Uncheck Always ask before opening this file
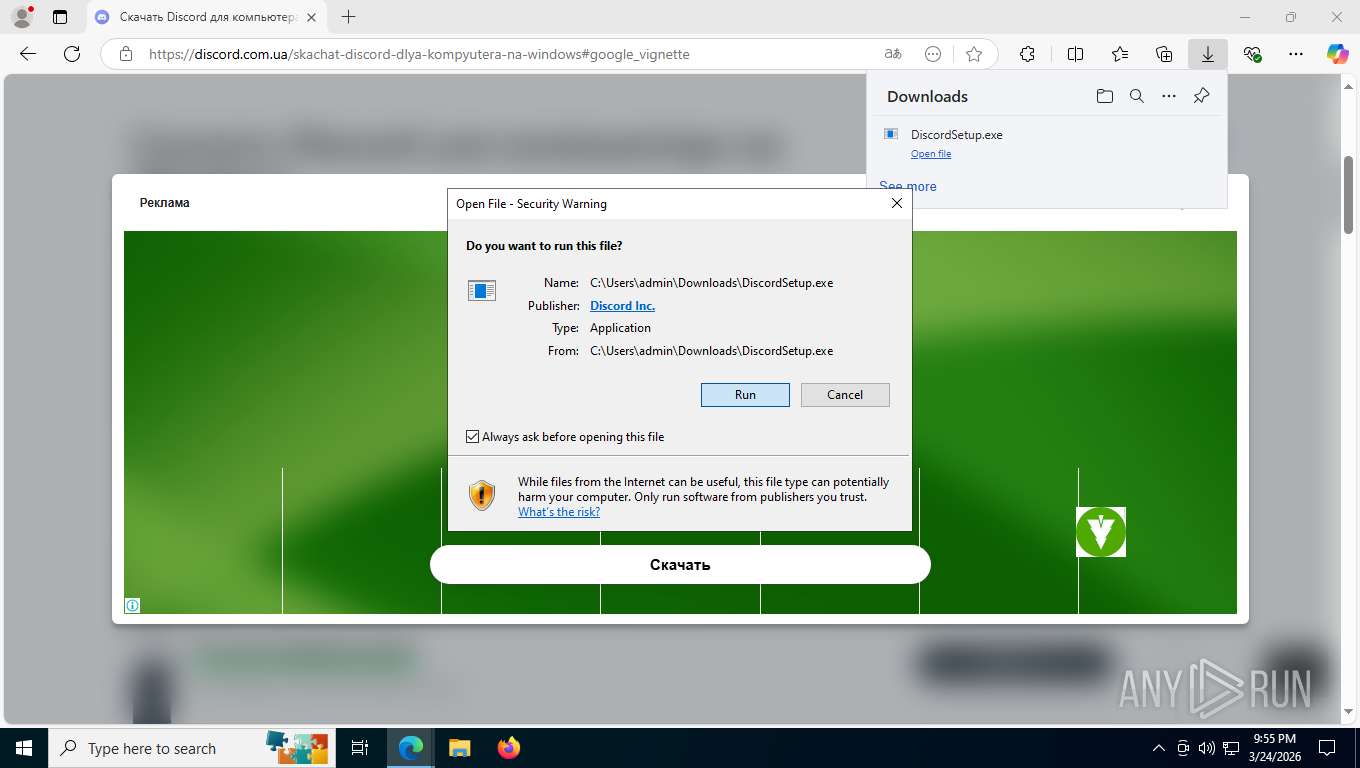The height and width of the screenshot is (768, 1360). 473,437
